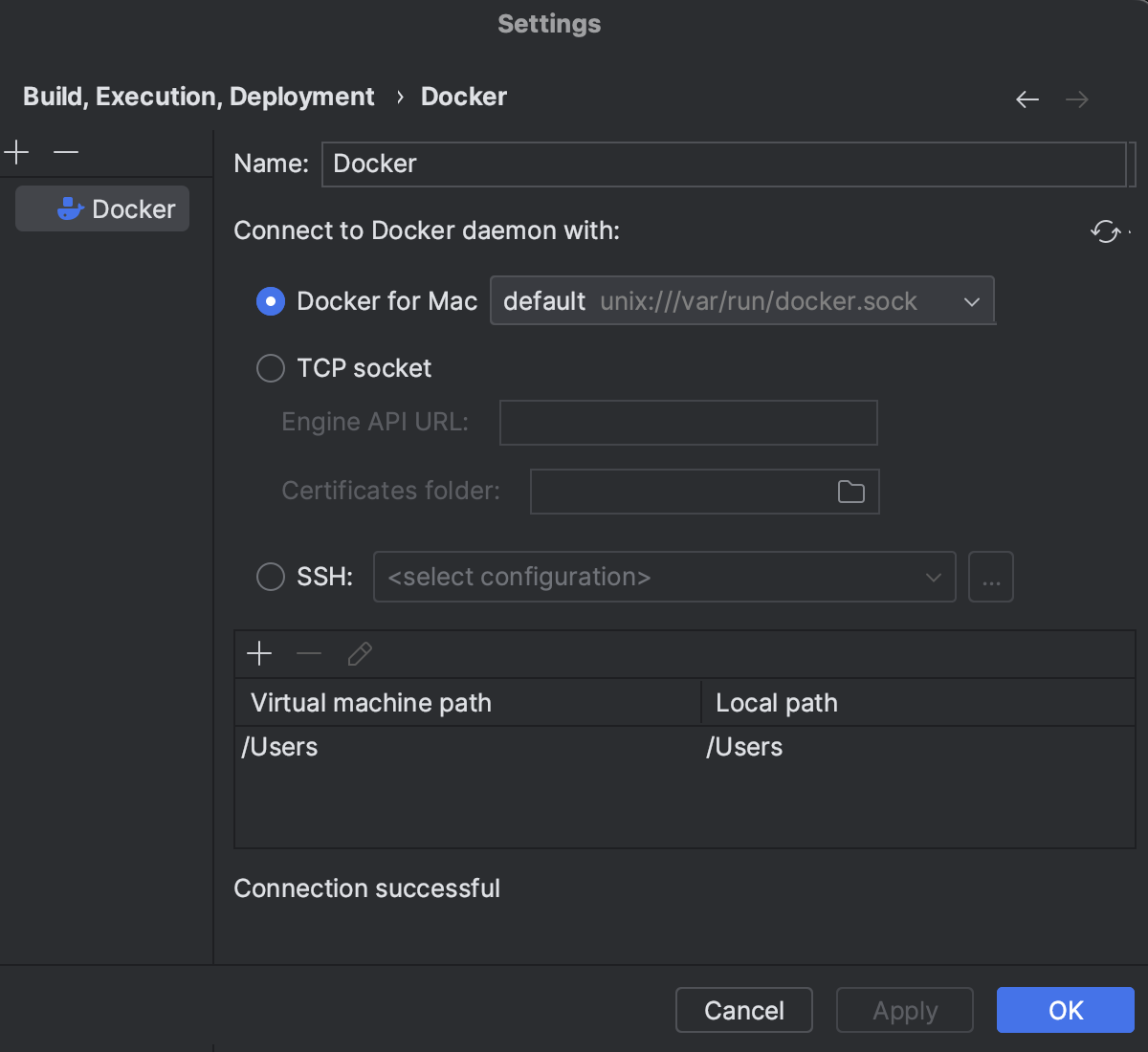Enable the TCP socket connection option

click(271, 368)
